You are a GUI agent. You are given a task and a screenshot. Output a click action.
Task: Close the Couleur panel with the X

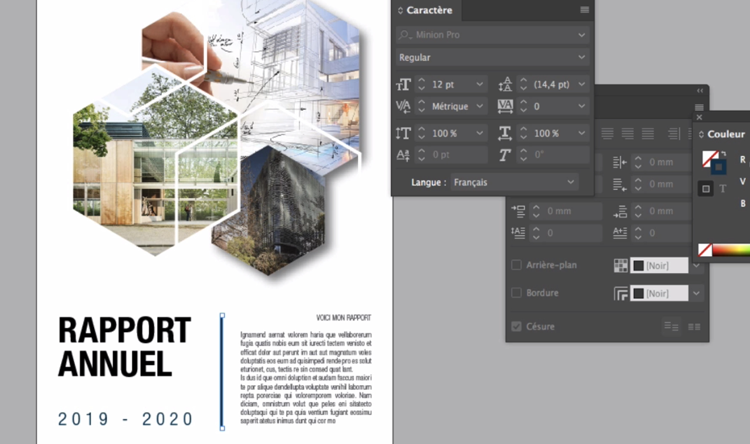701,118
